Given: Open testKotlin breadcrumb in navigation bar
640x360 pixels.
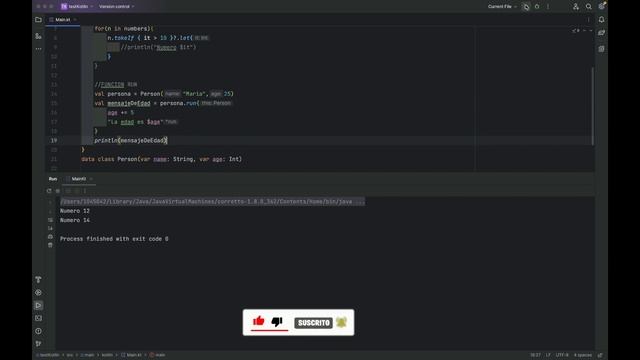Looking at the screenshot, I should click(48, 355).
